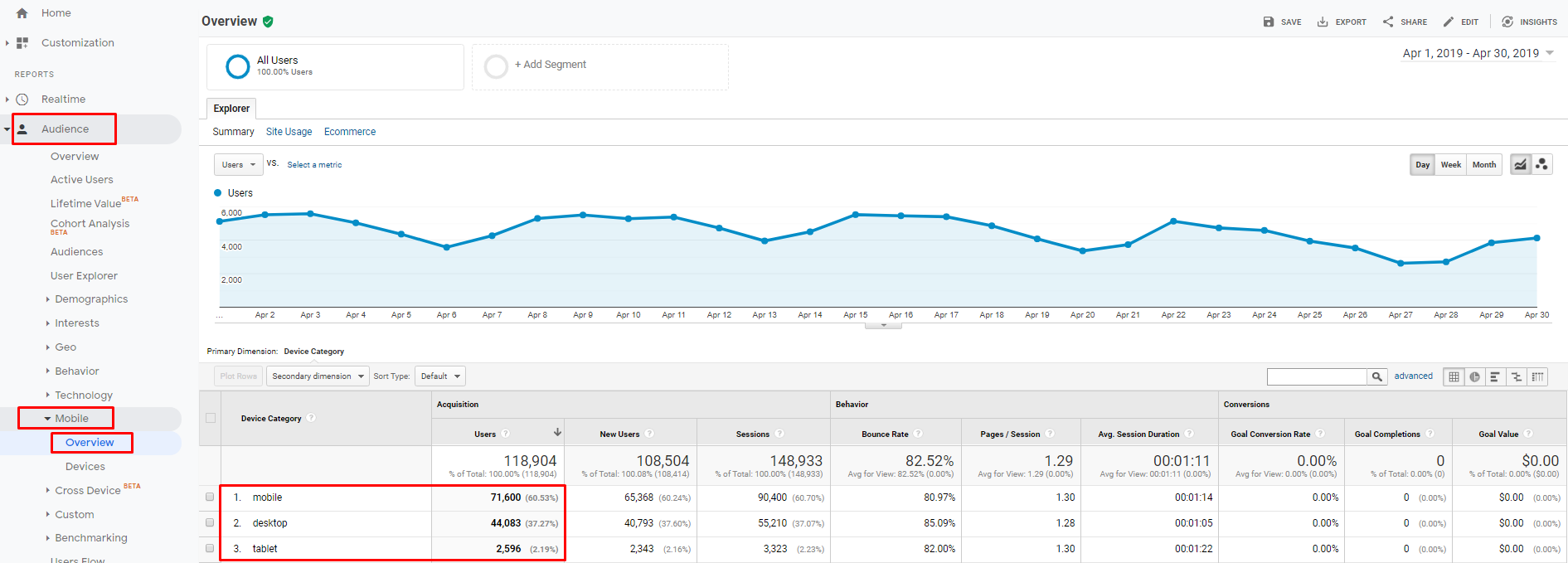The width and height of the screenshot is (1568, 563).
Task: Click the Edit pencil icon
Action: click(1449, 22)
